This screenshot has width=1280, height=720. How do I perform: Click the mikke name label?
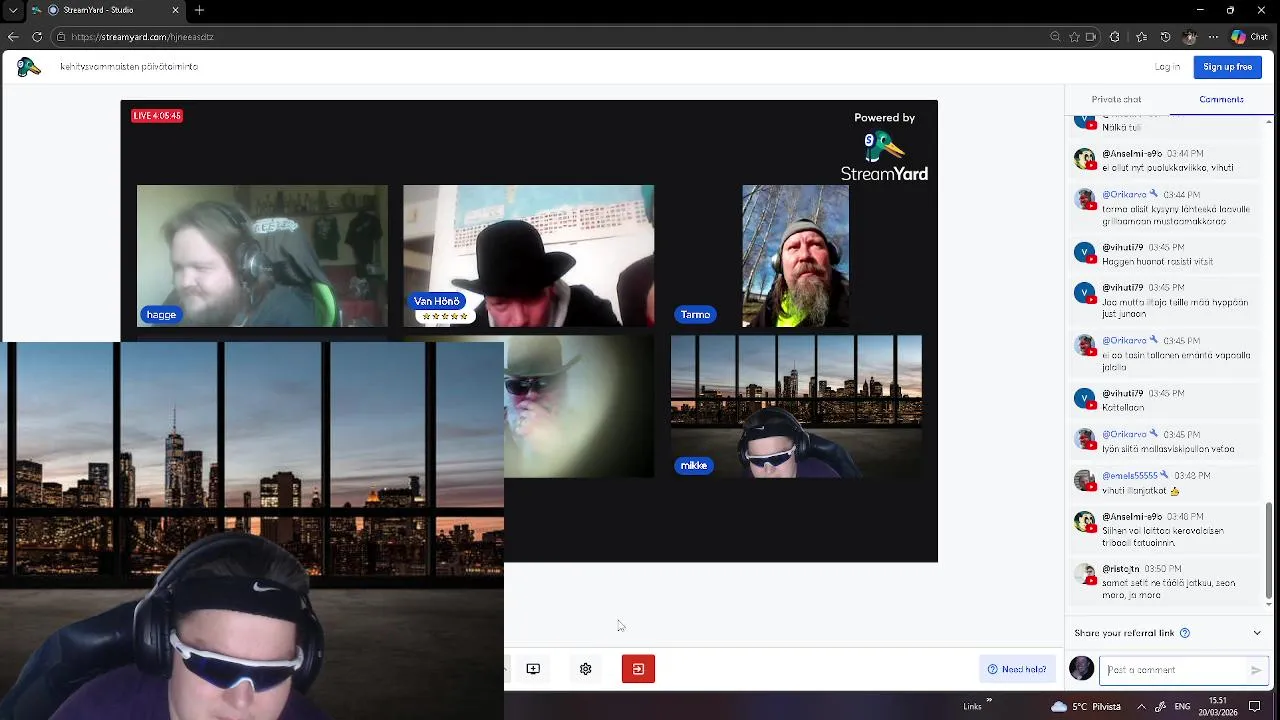(x=694, y=466)
